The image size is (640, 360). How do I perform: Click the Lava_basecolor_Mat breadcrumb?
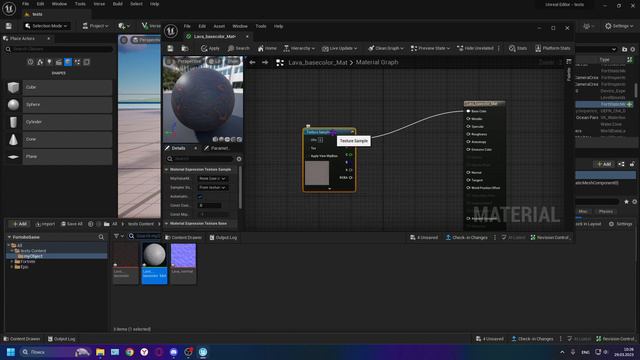pos(318,62)
